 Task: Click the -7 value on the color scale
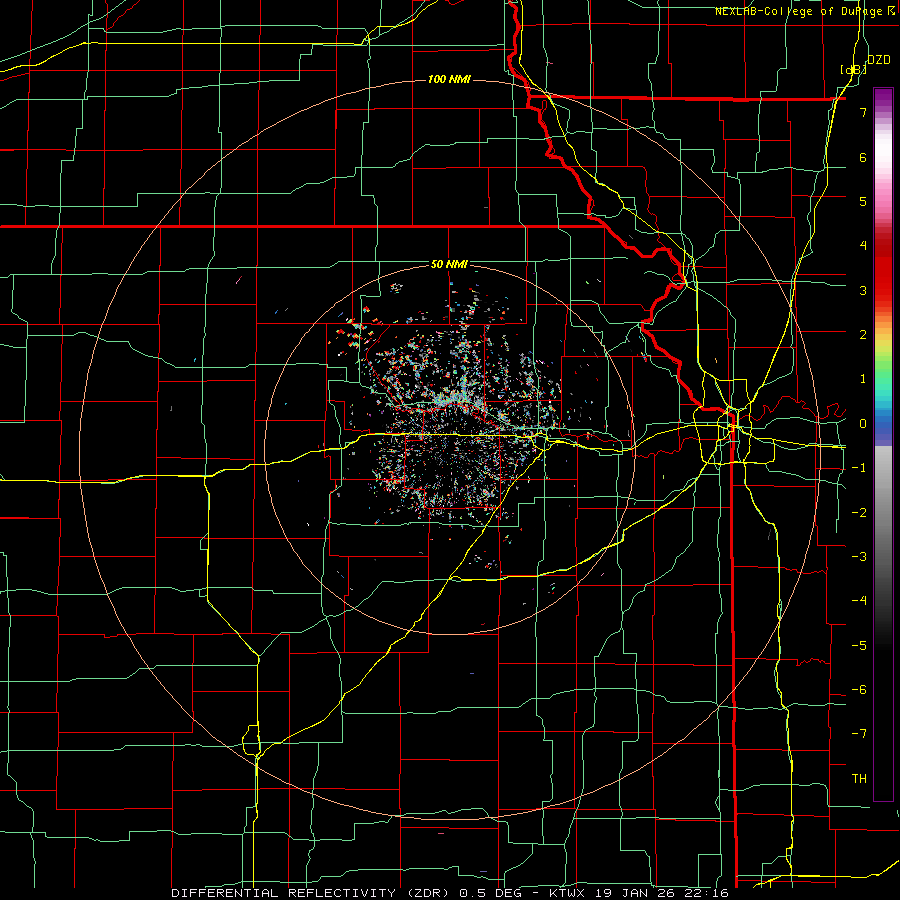[x=859, y=734]
